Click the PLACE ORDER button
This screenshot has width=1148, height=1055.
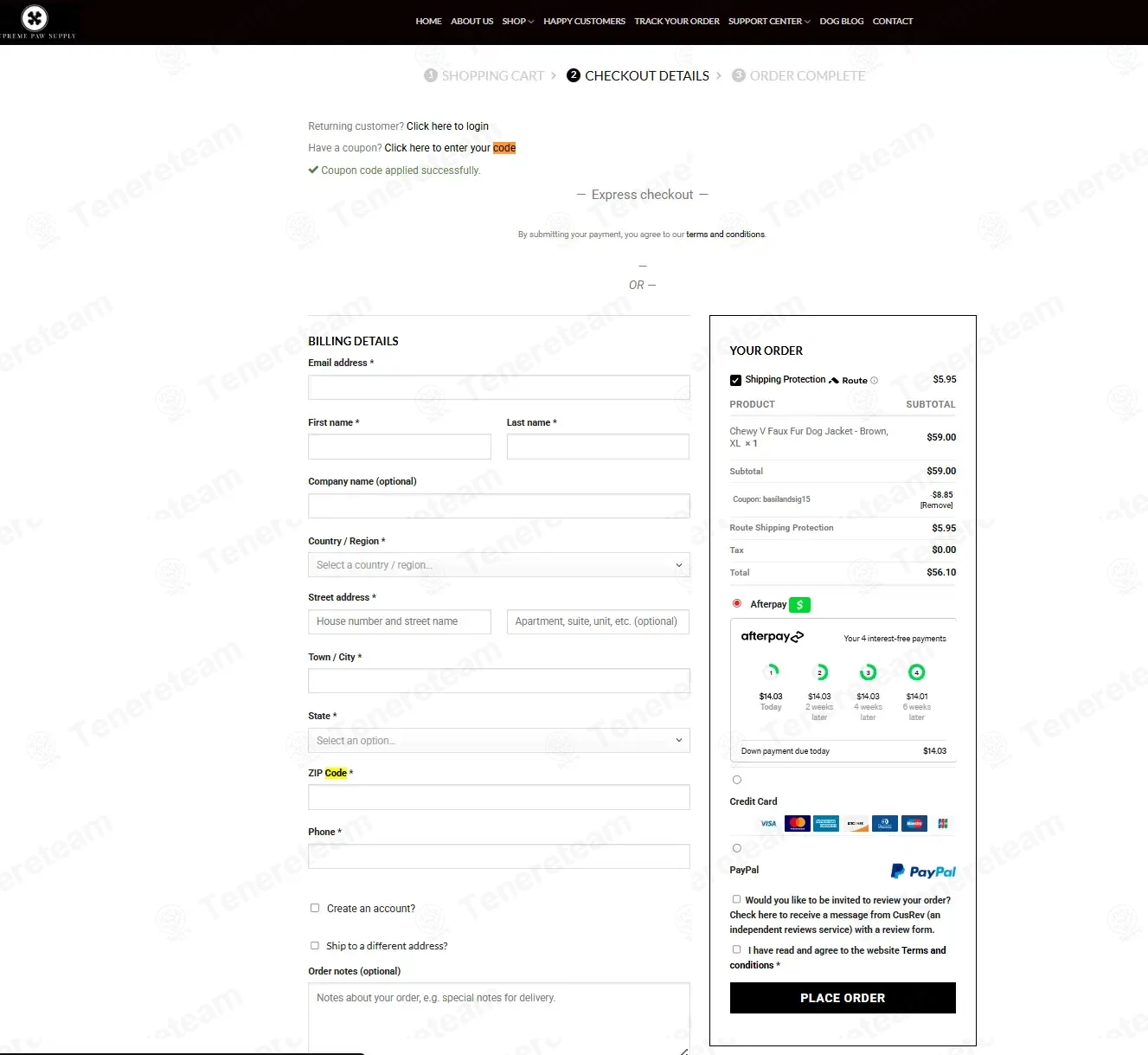[x=843, y=998]
